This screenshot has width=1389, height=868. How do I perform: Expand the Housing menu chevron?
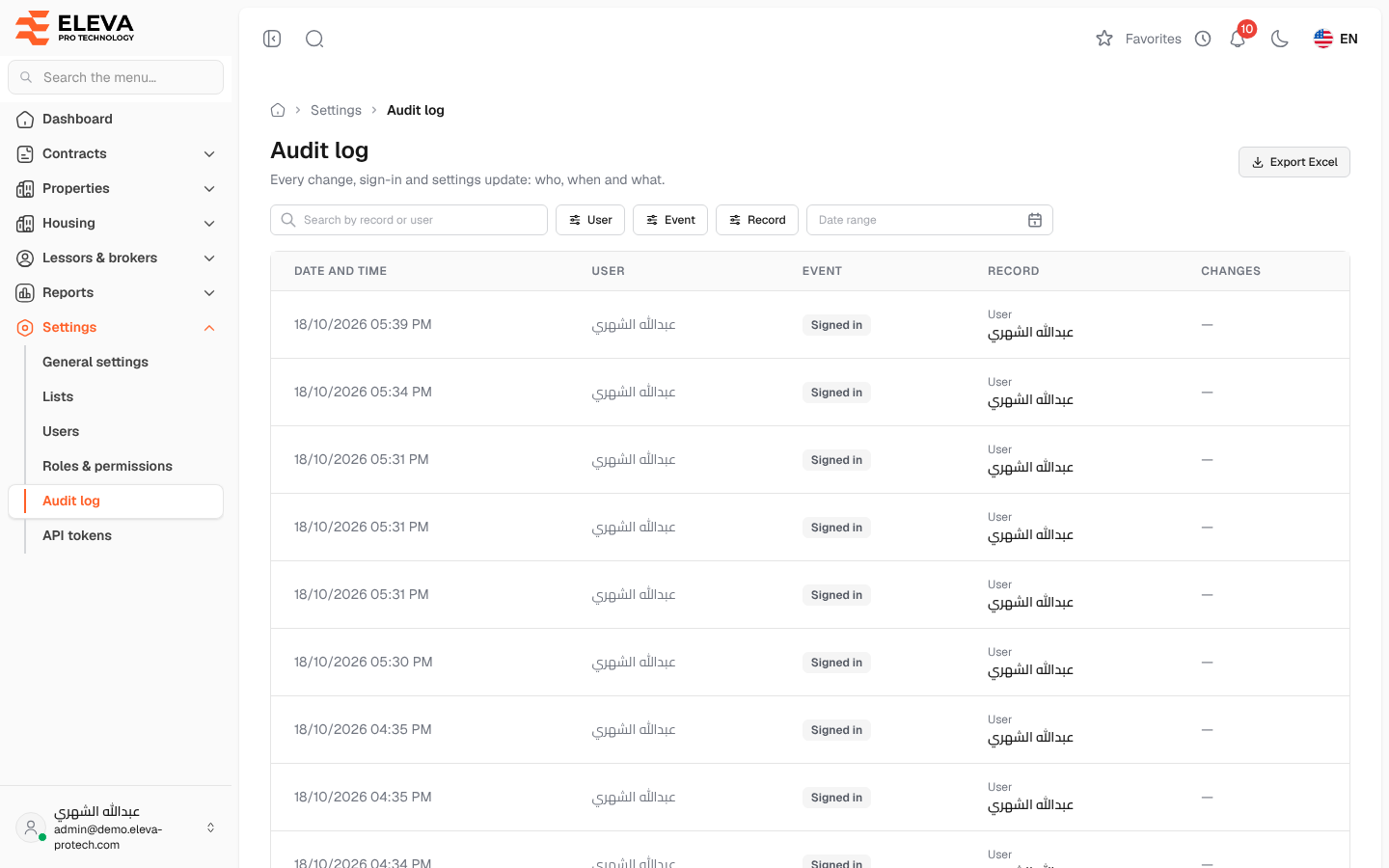coord(209,223)
